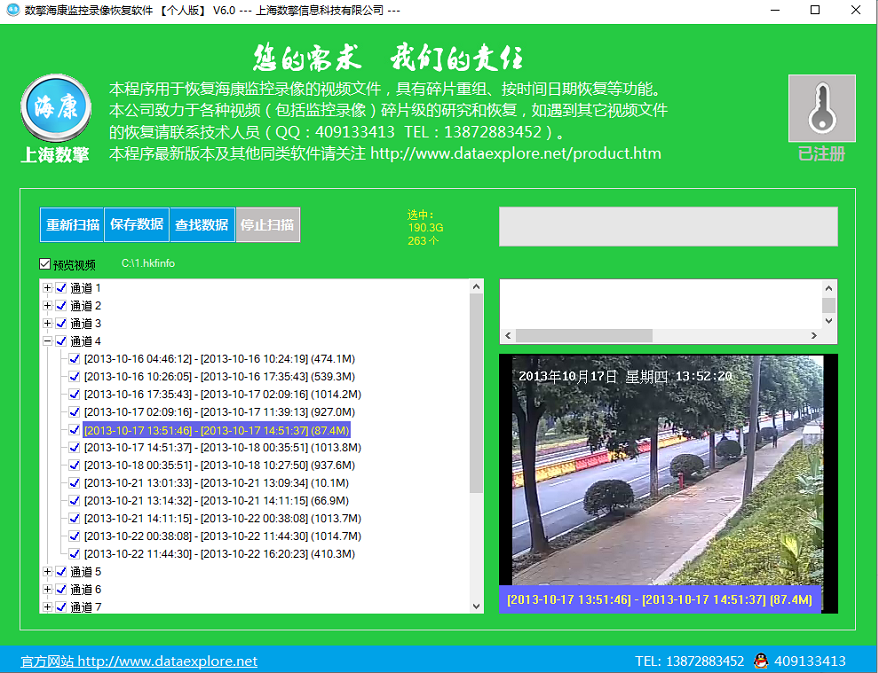Click inside the log text box
878x673 pixels.
coord(661,304)
